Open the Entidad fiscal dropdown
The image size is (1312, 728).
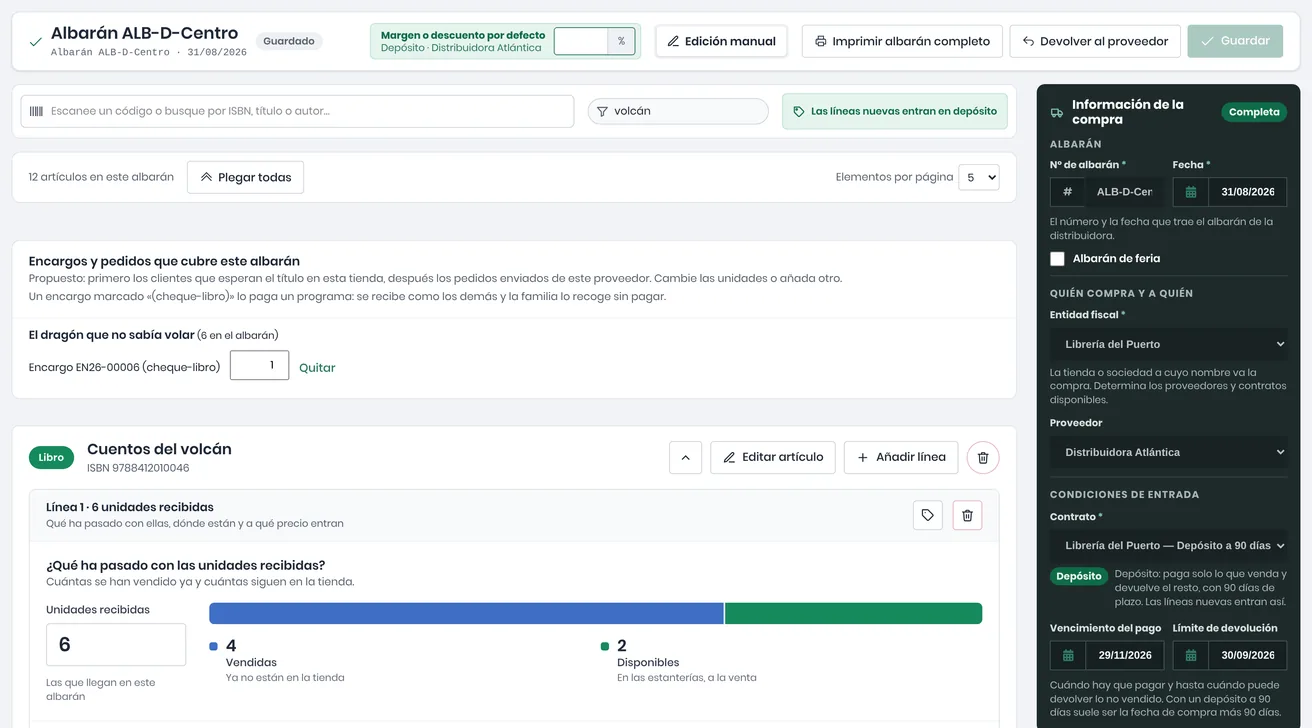[1169, 344]
